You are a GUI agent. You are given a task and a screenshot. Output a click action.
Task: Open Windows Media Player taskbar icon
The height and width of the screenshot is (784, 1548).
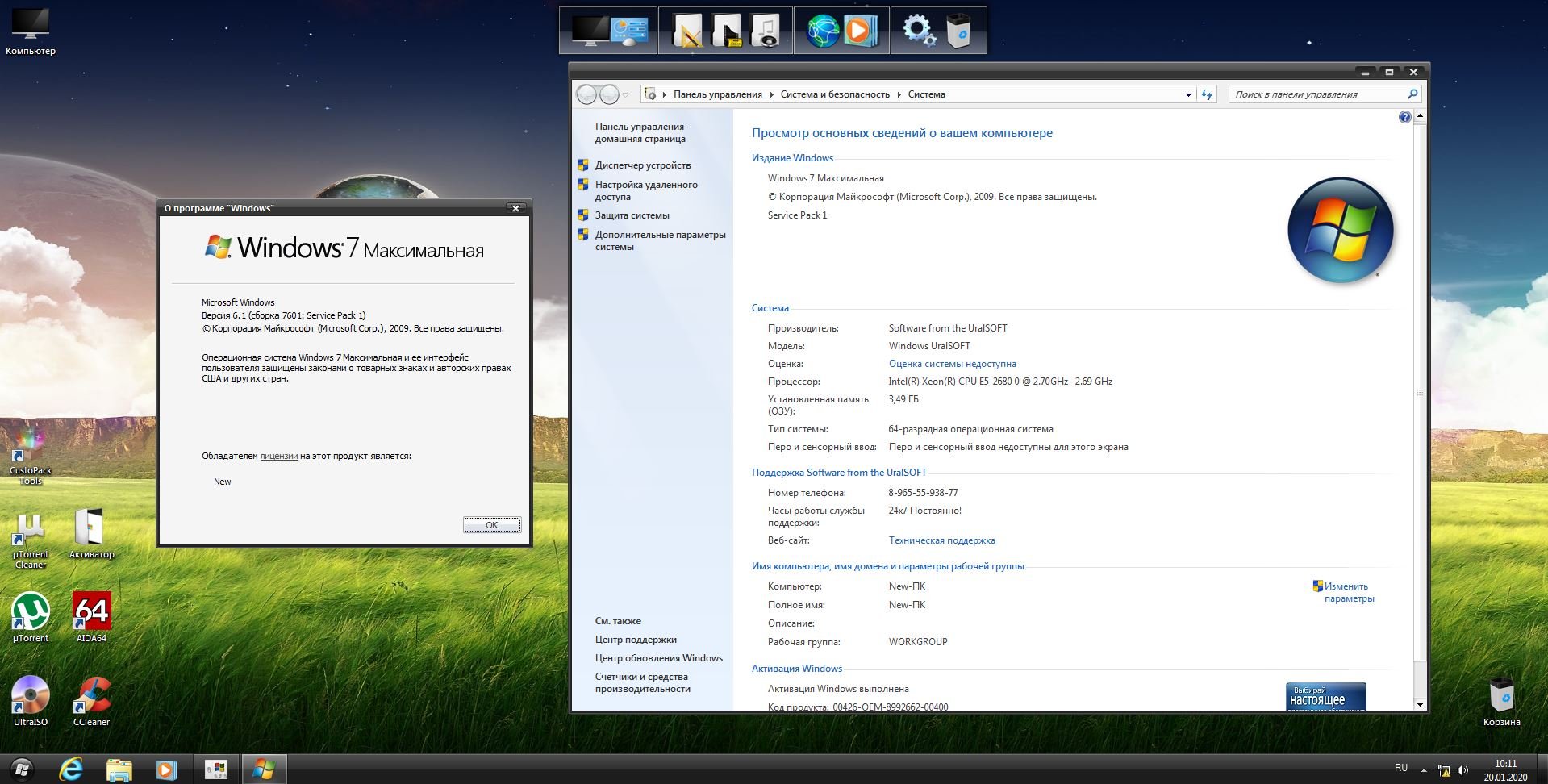pos(166,769)
